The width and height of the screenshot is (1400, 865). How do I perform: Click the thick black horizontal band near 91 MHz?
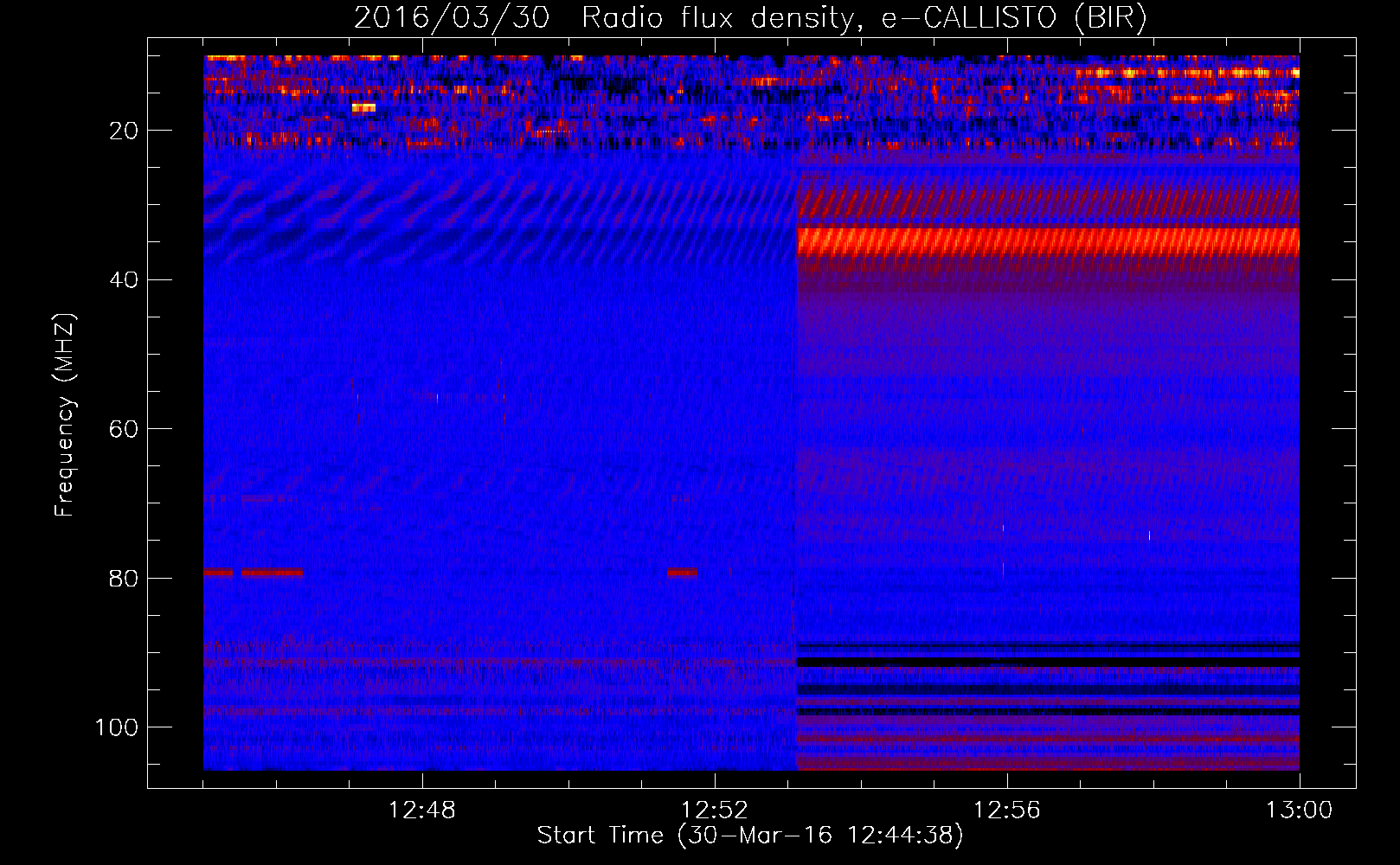[1048, 662]
